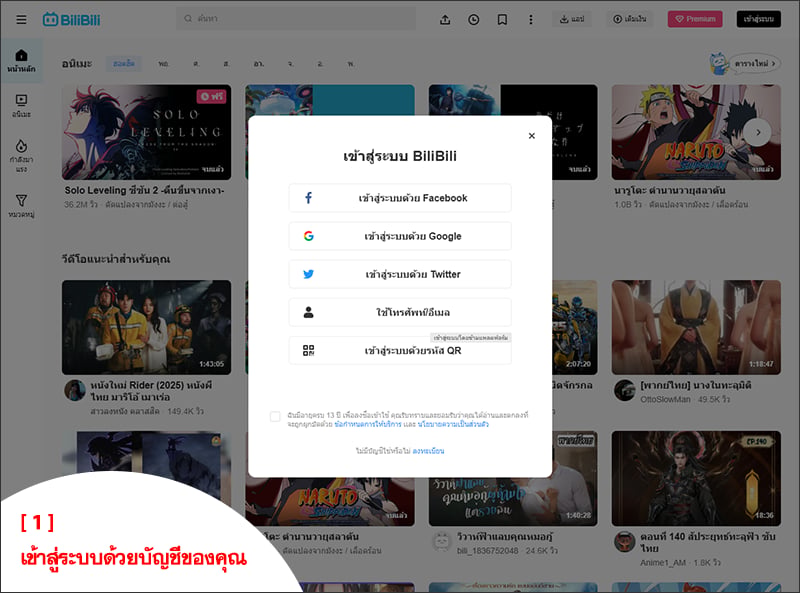Click the black login button in header
800x593 pixels.
click(x=759, y=19)
